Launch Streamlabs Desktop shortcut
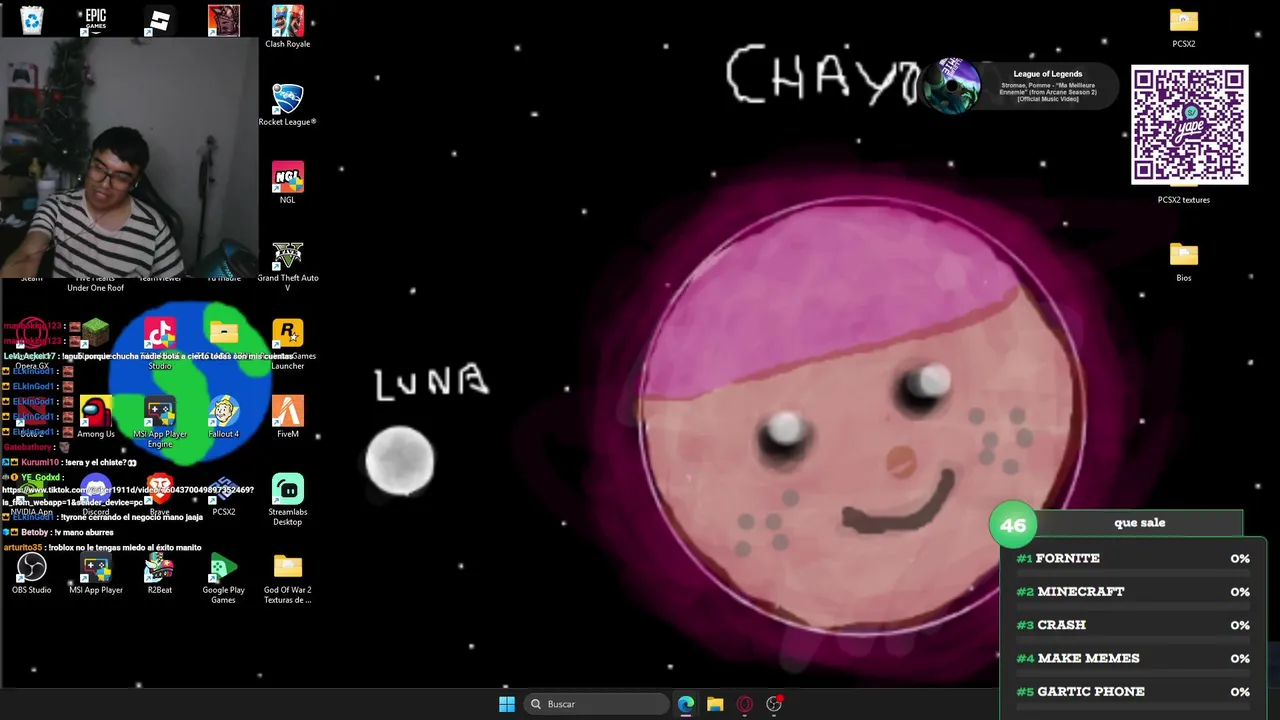The image size is (1280, 720). point(288,500)
